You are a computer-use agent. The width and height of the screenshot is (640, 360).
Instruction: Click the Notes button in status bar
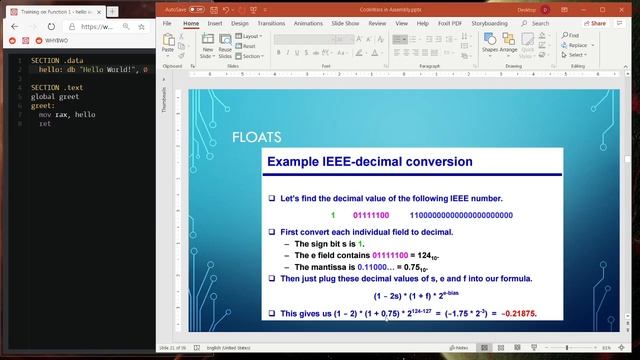[459, 348]
